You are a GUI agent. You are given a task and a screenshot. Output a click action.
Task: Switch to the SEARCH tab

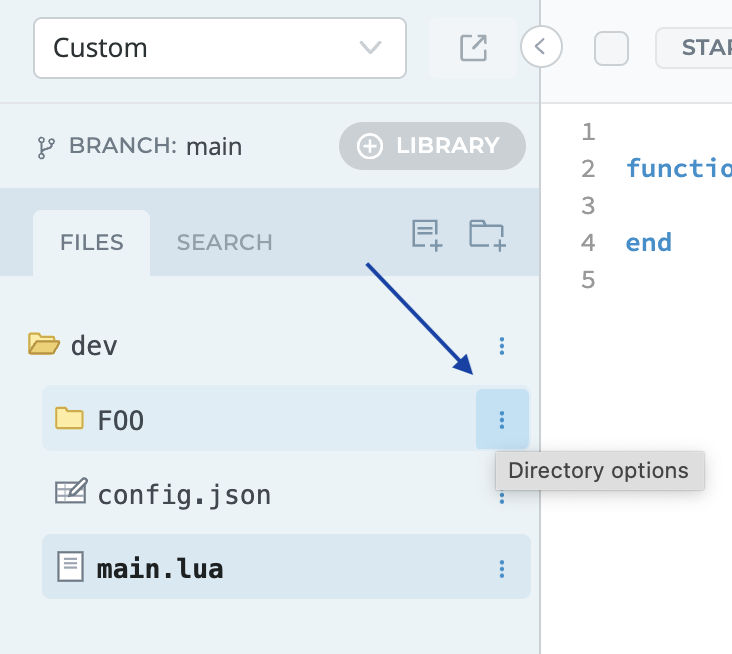(224, 242)
